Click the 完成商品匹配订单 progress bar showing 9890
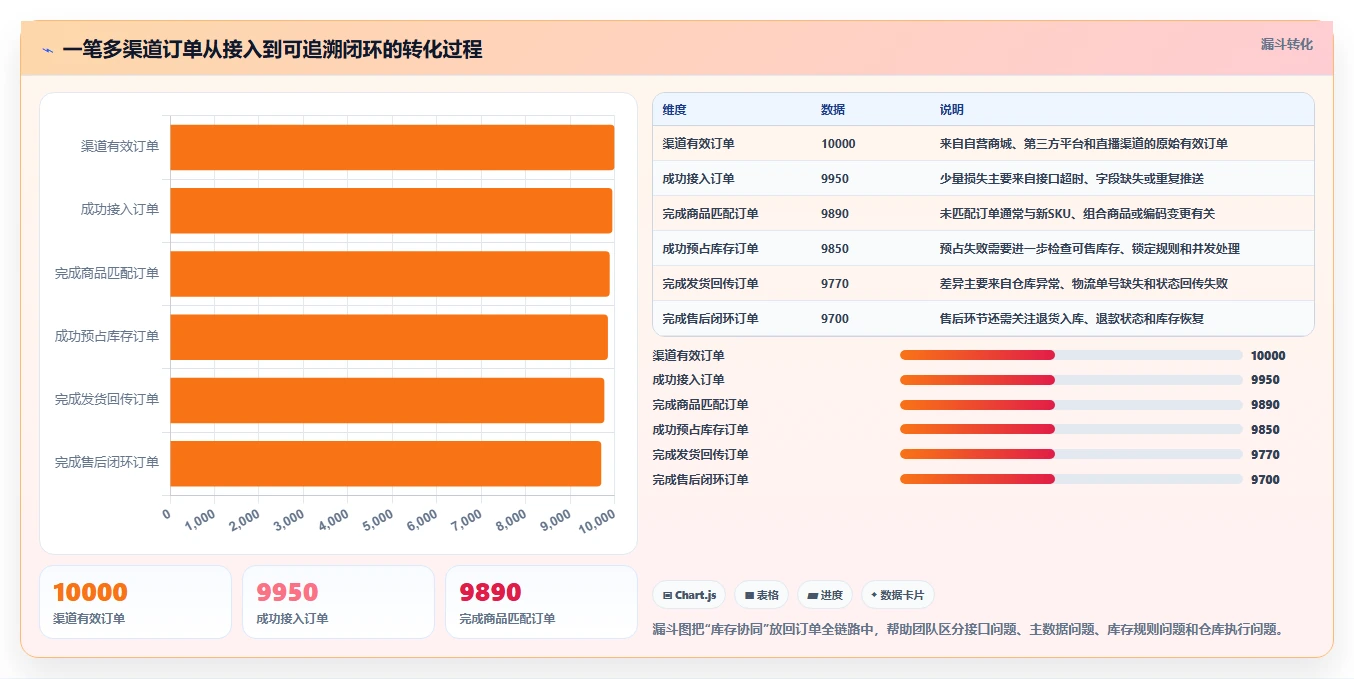 tap(1071, 405)
